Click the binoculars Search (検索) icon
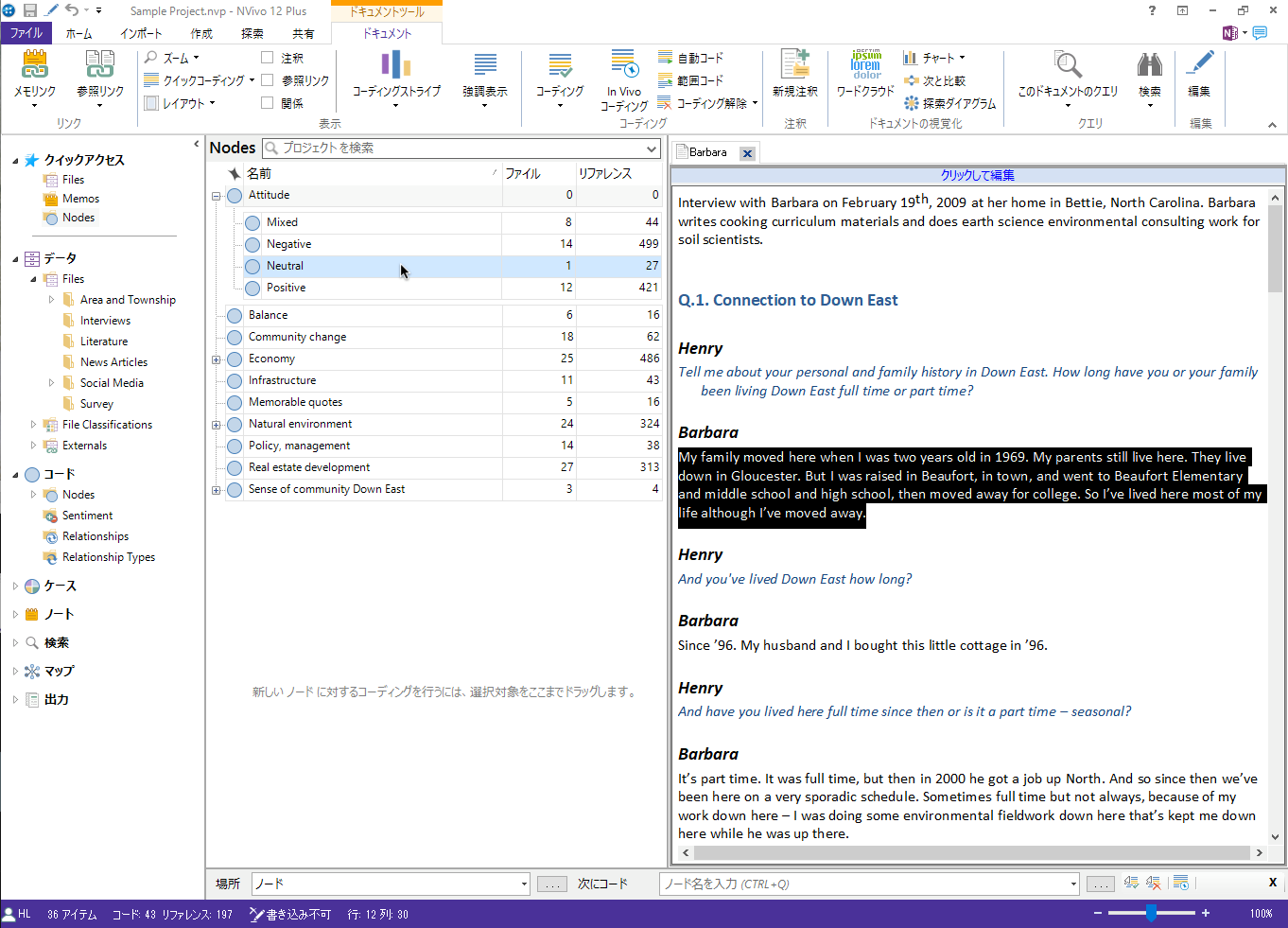 click(1149, 66)
